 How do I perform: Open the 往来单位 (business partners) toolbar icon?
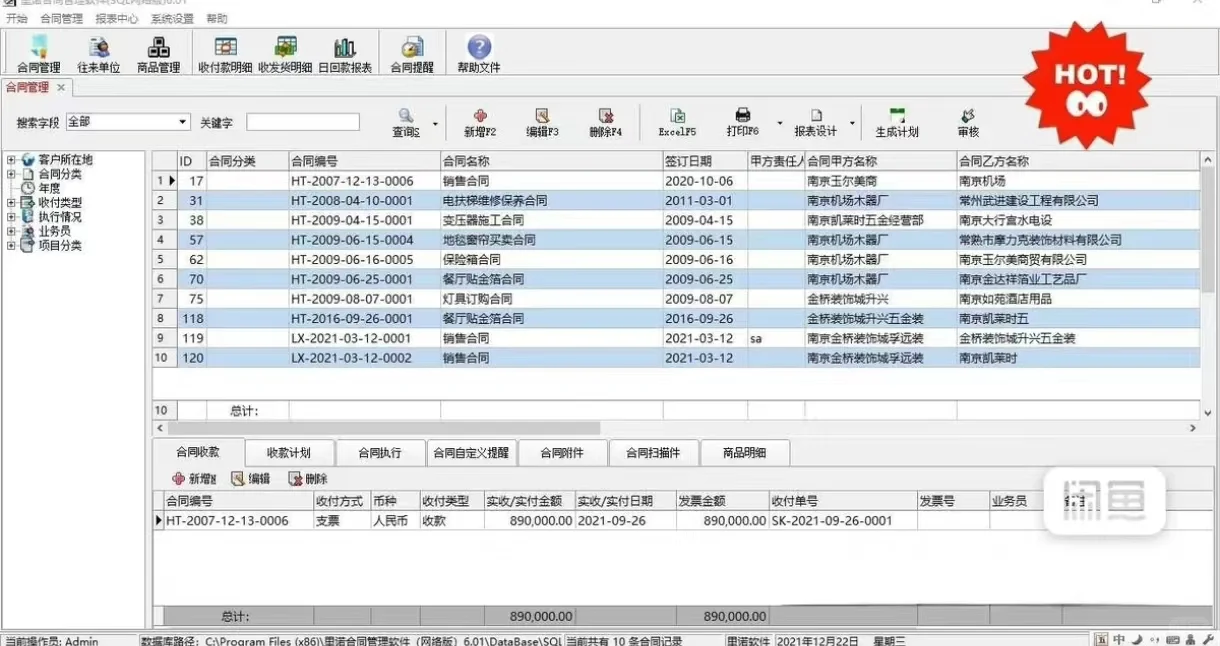coord(97,53)
